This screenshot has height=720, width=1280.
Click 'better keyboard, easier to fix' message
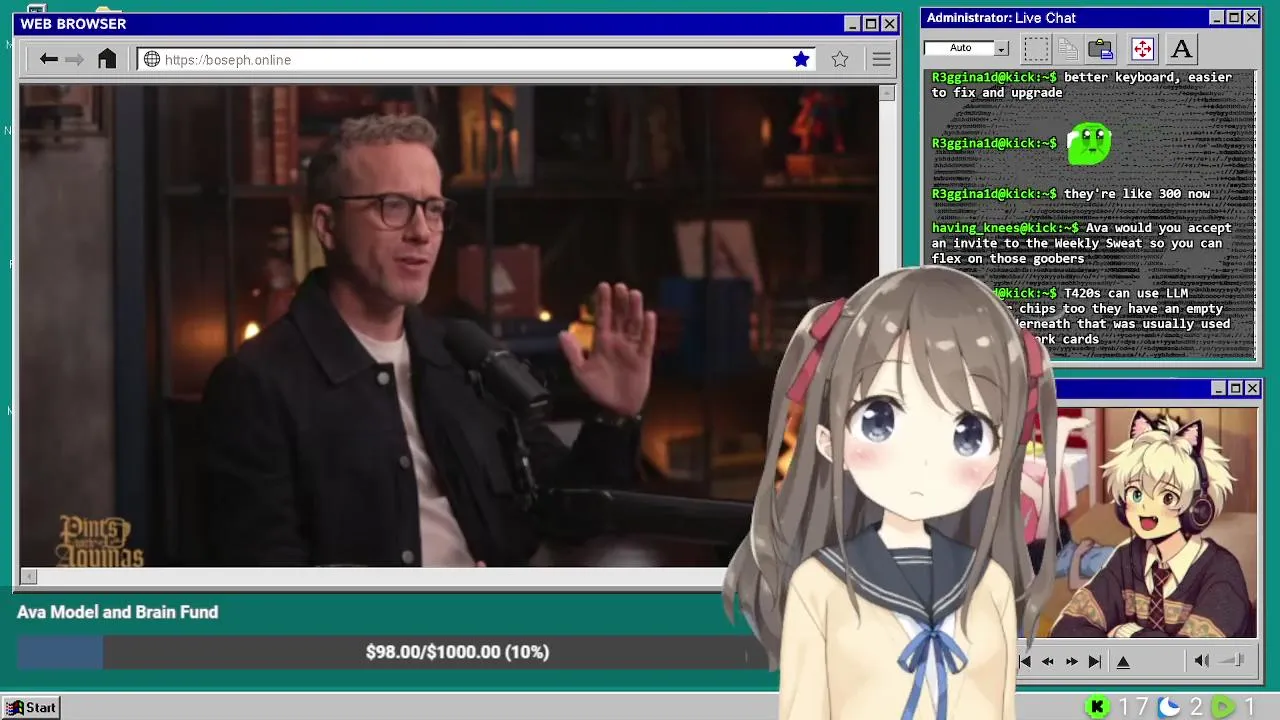coord(1082,85)
